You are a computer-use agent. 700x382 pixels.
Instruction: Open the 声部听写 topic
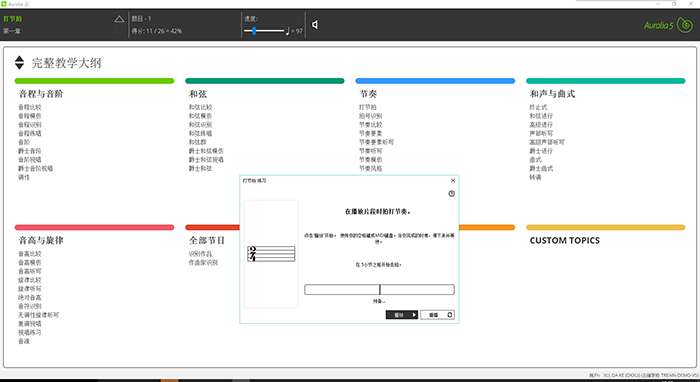pos(541,133)
